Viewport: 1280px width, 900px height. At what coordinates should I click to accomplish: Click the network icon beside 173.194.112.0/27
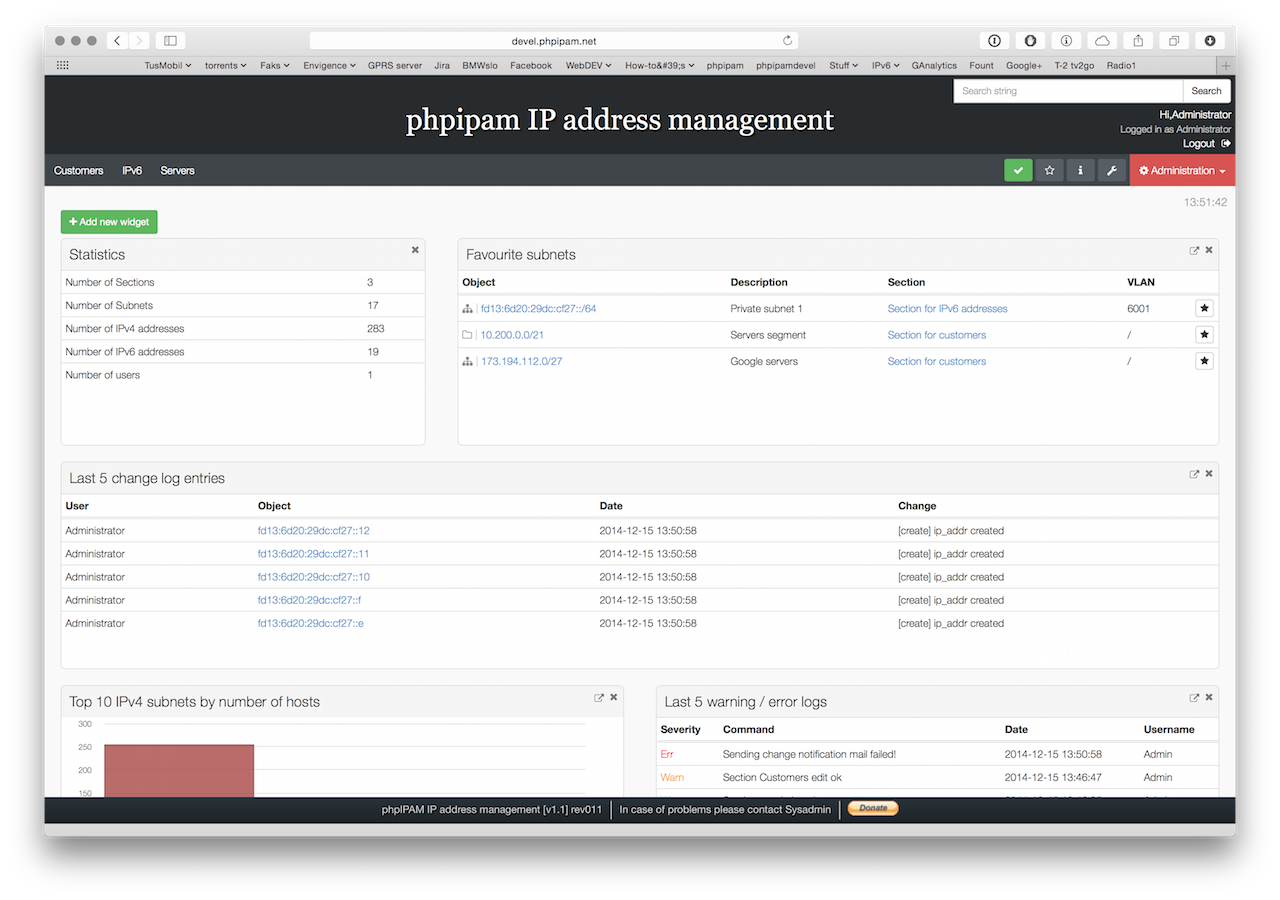pyautogui.click(x=467, y=361)
